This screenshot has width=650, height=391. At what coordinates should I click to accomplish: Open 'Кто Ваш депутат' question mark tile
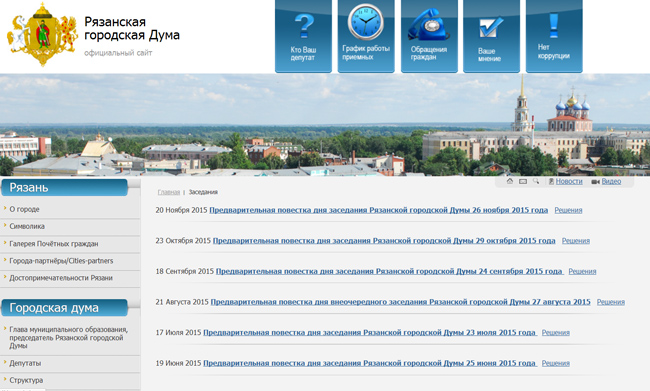(x=303, y=36)
